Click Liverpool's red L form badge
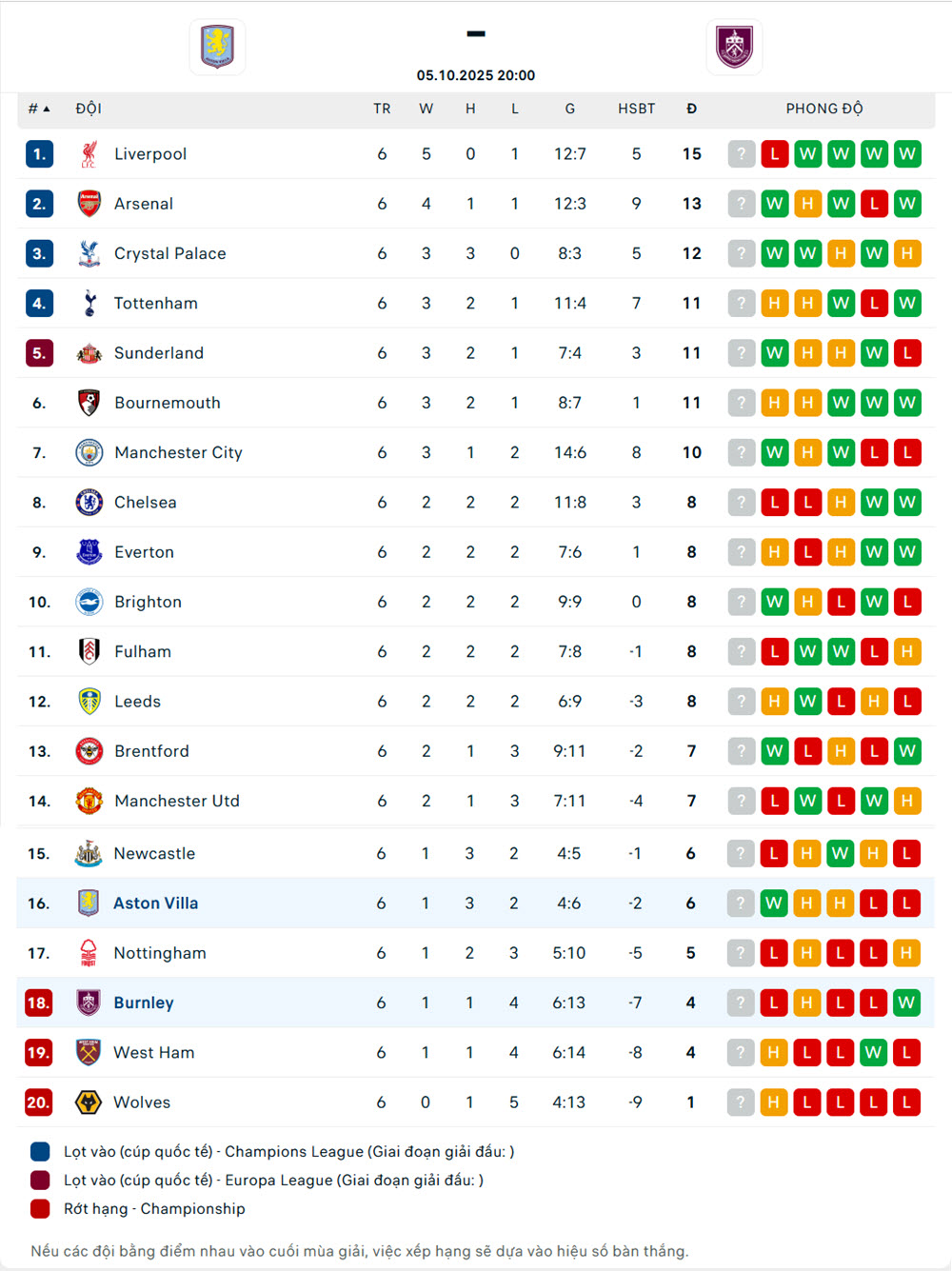The image size is (952, 1271). pos(775,154)
